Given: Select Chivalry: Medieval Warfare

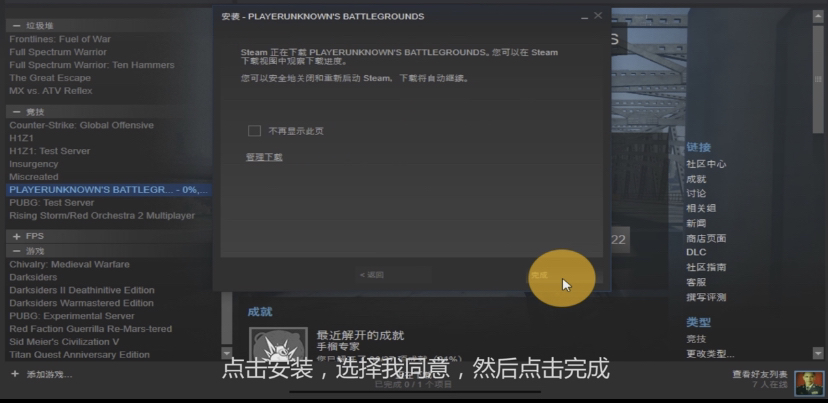Looking at the screenshot, I should (69, 264).
